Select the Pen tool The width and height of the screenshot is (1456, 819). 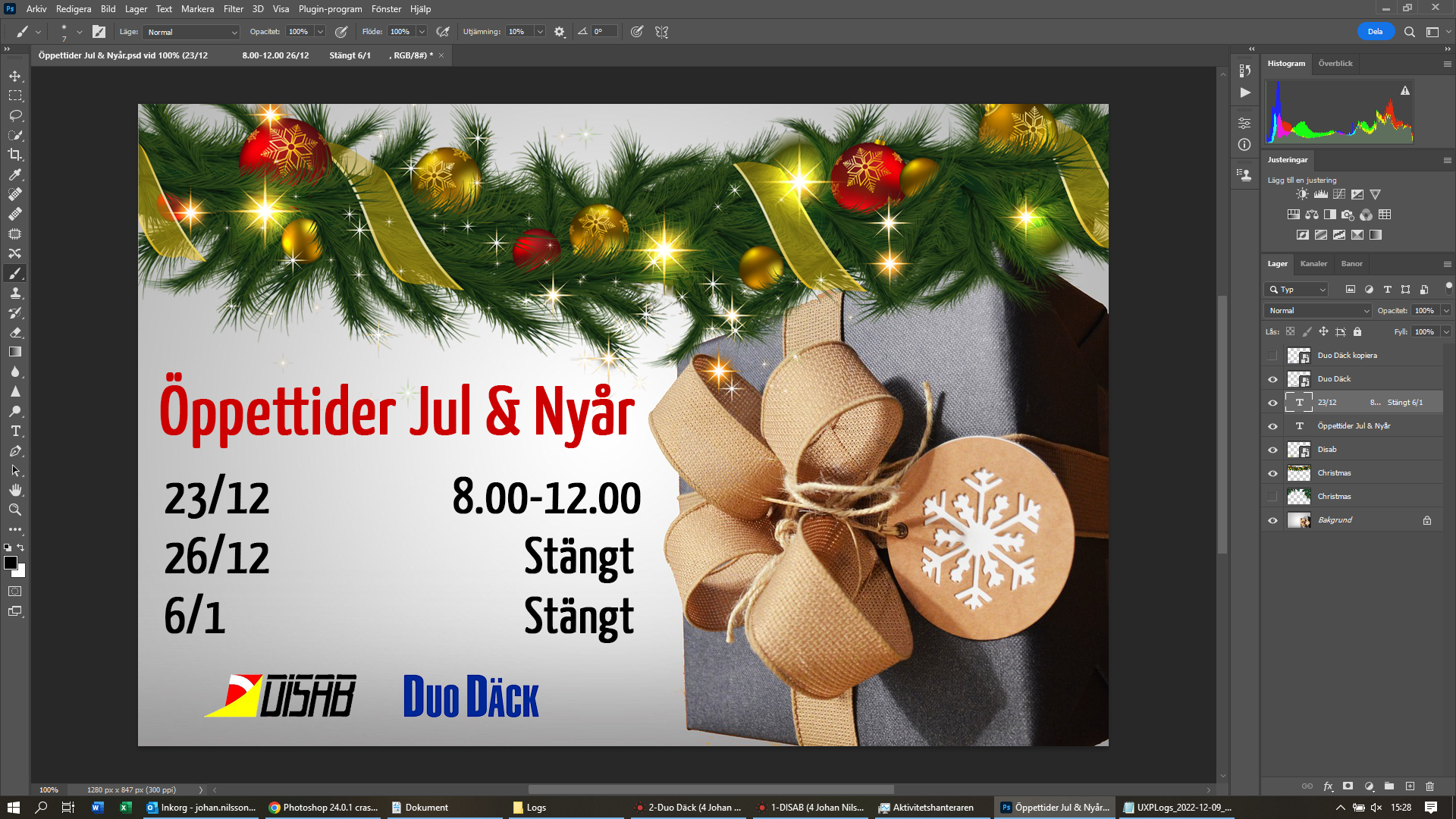14,450
